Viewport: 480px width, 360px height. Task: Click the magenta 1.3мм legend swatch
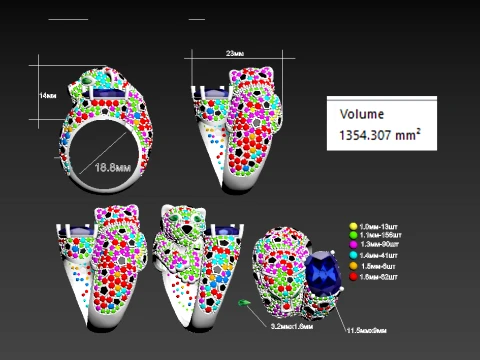point(353,245)
